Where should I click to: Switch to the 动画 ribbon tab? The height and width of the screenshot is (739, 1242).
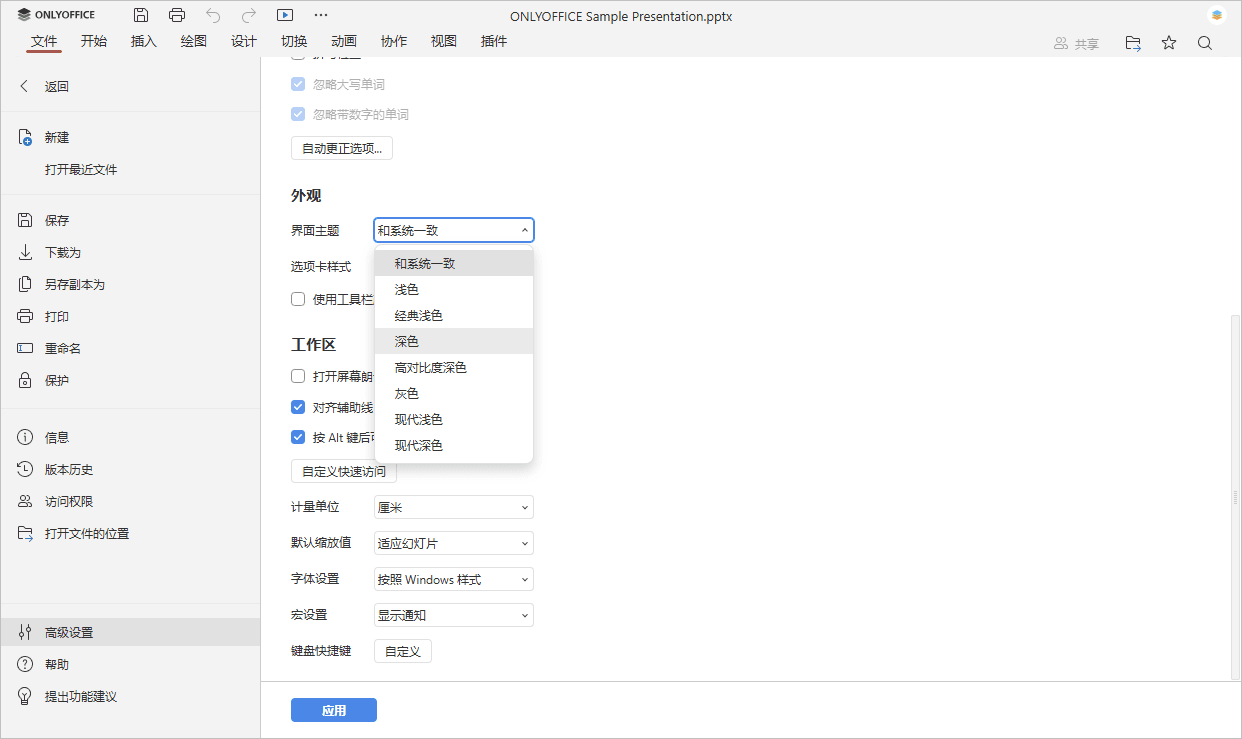click(343, 41)
